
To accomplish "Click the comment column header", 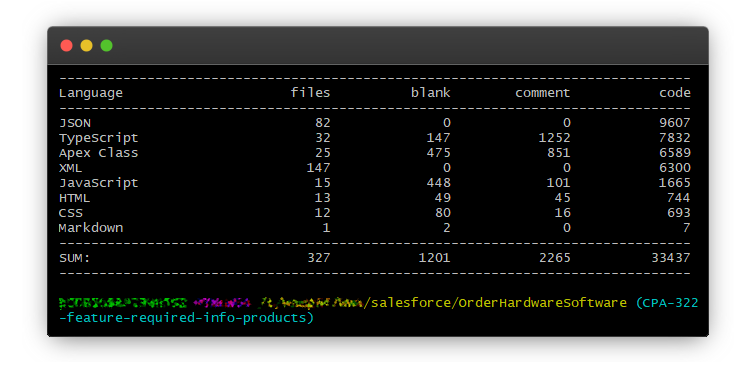I will (x=542, y=93).
